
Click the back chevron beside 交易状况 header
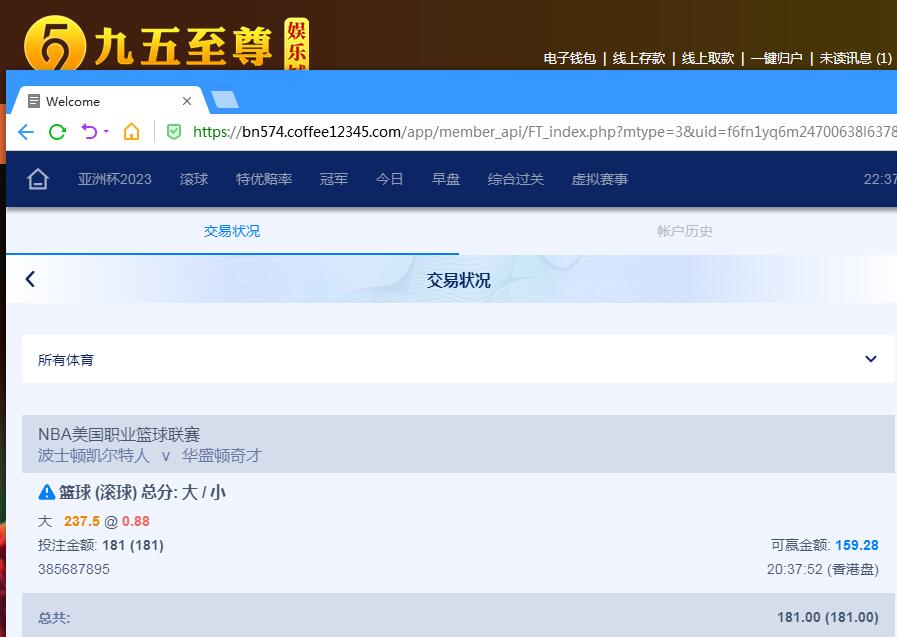coord(30,279)
